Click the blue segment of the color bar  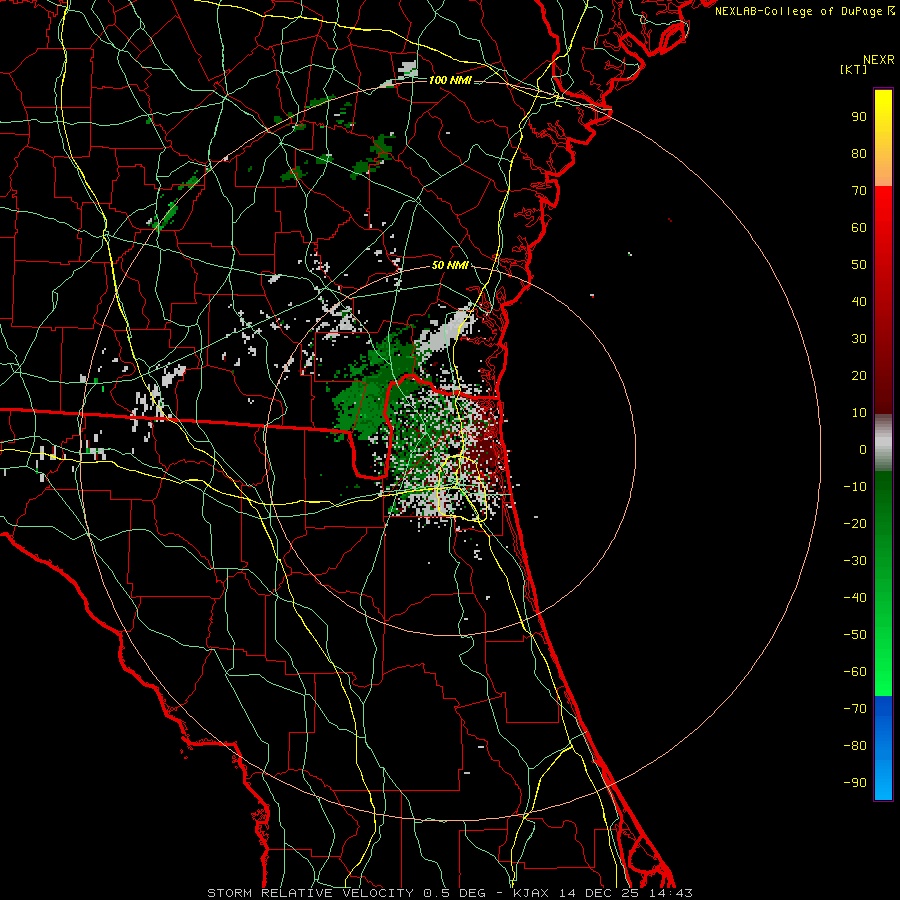[883, 747]
